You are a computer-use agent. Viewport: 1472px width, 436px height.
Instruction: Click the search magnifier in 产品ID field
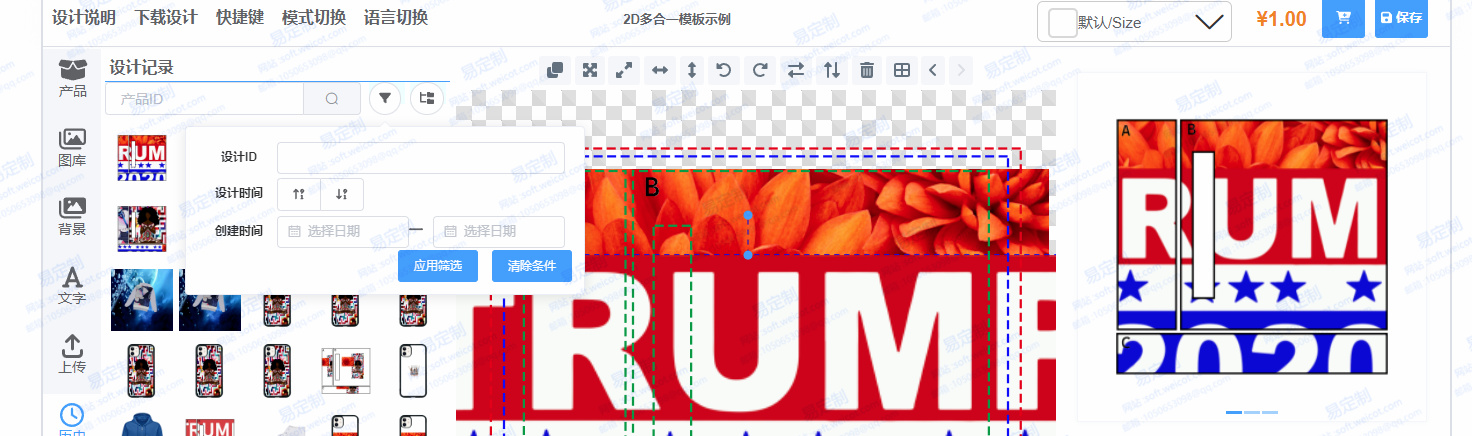(331, 99)
